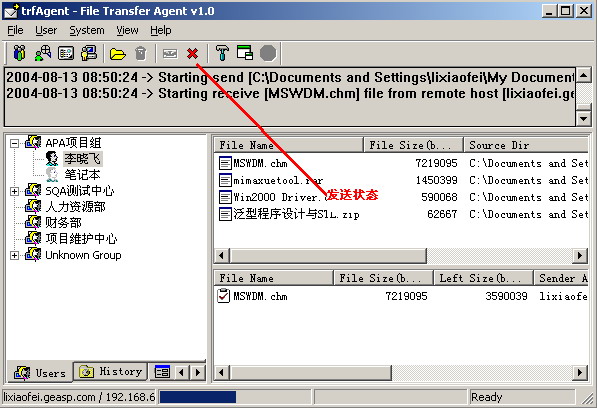Screen dimensions: 597x408
Task: Click the receive list File Size column header
Action: pos(383,278)
